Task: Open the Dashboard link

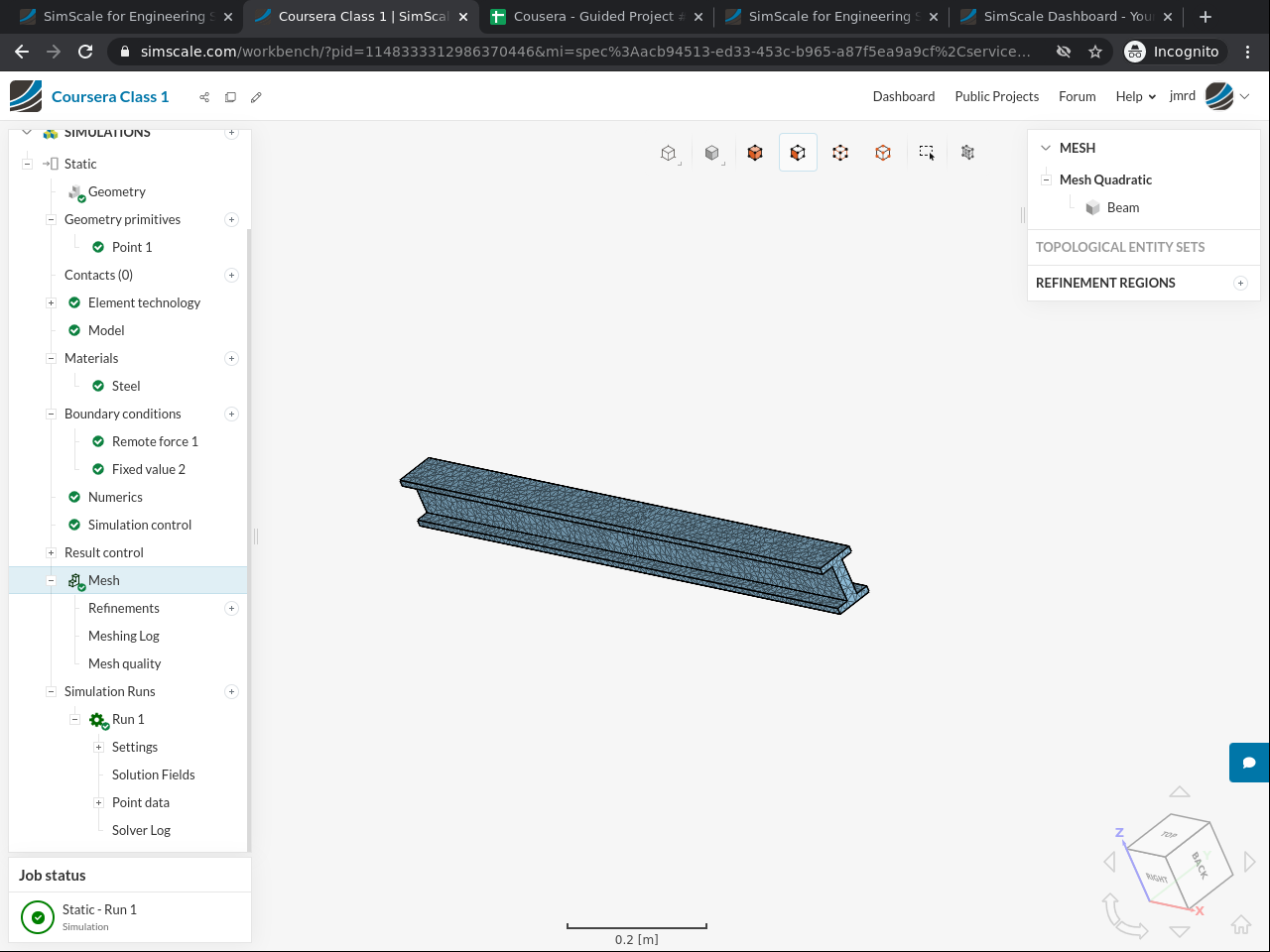Action: click(903, 96)
